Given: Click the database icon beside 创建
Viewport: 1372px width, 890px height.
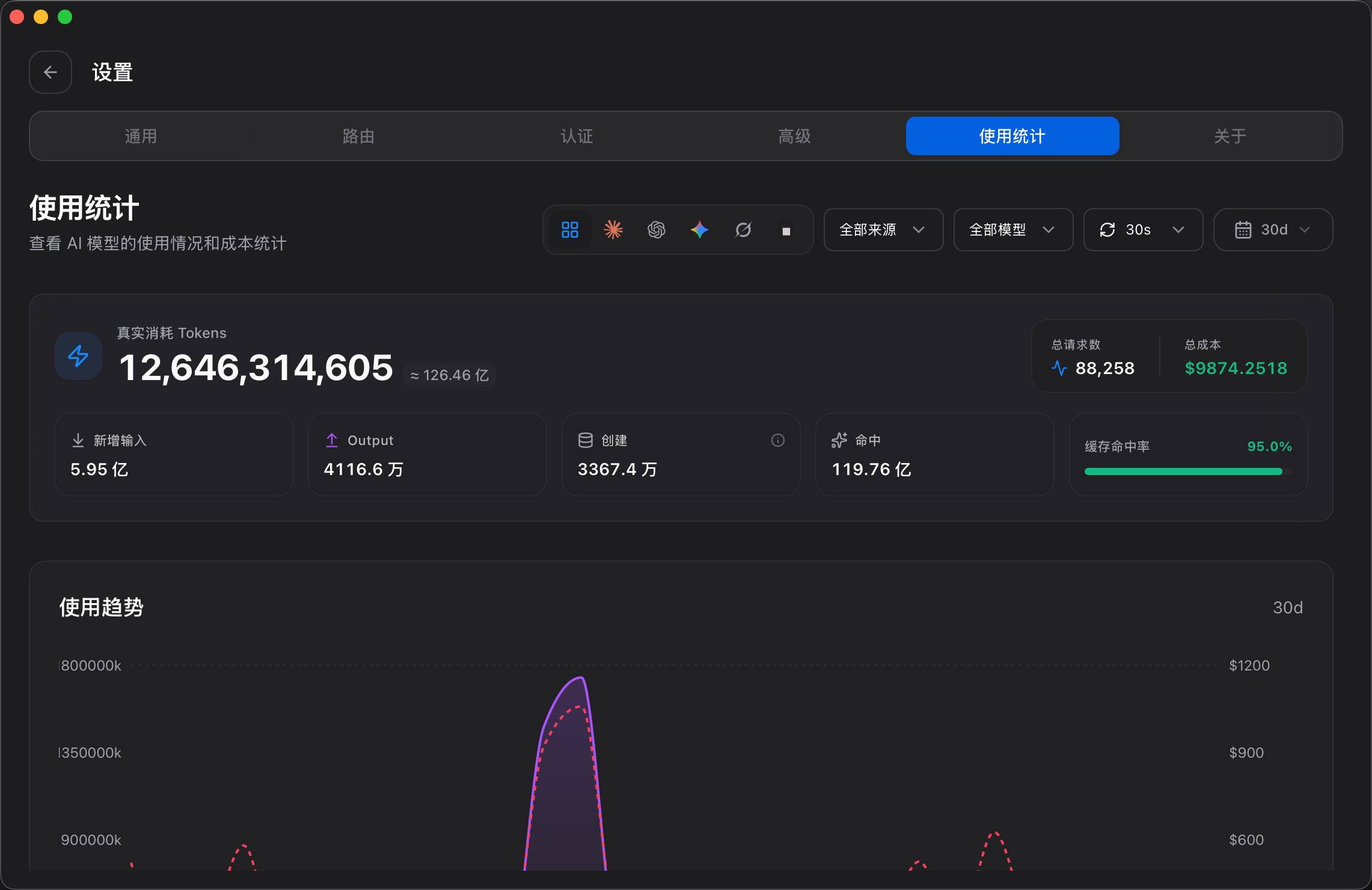Looking at the screenshot, I should click(x=586, y=441).
